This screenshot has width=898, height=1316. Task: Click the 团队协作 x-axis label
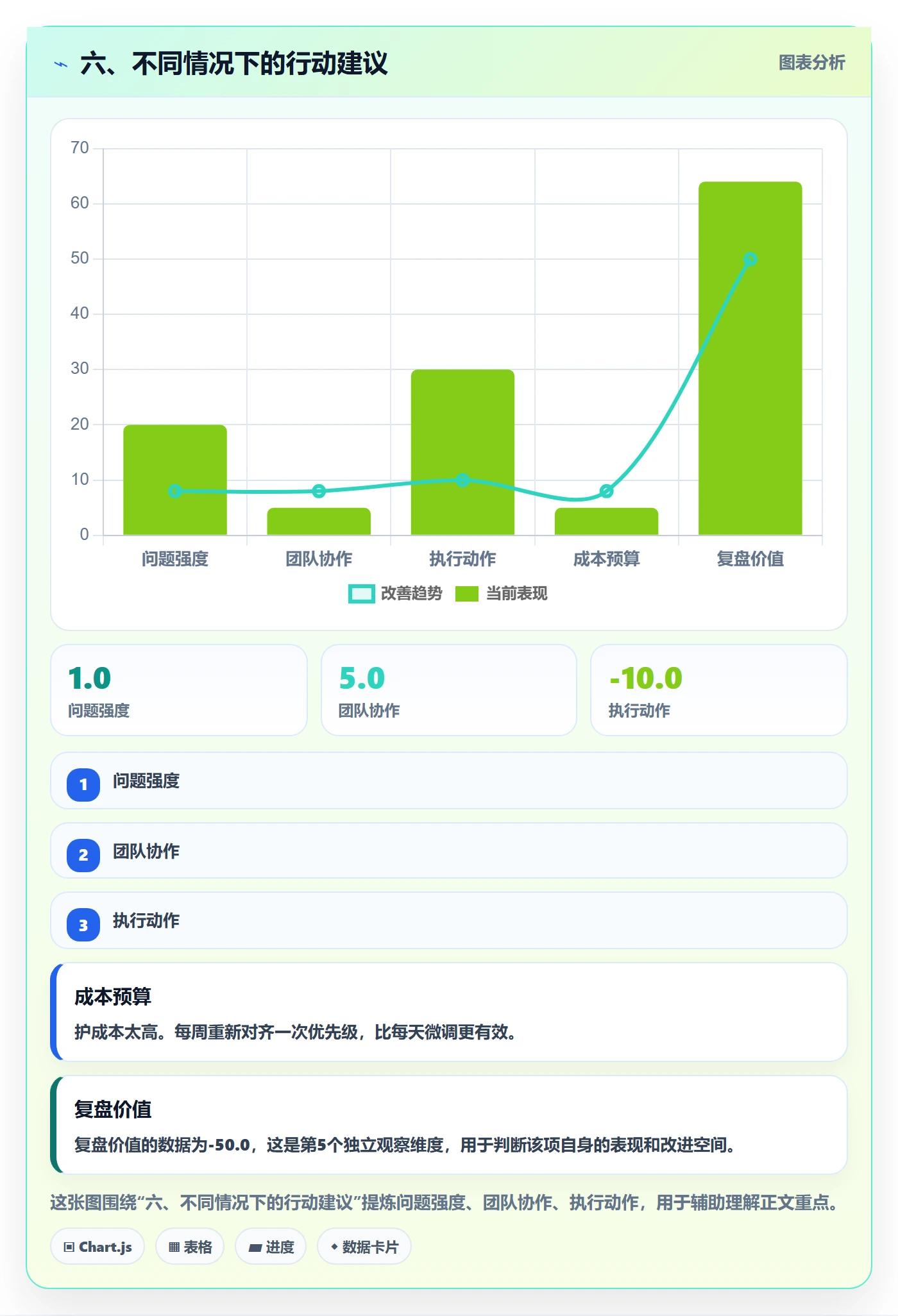point(319,559)
